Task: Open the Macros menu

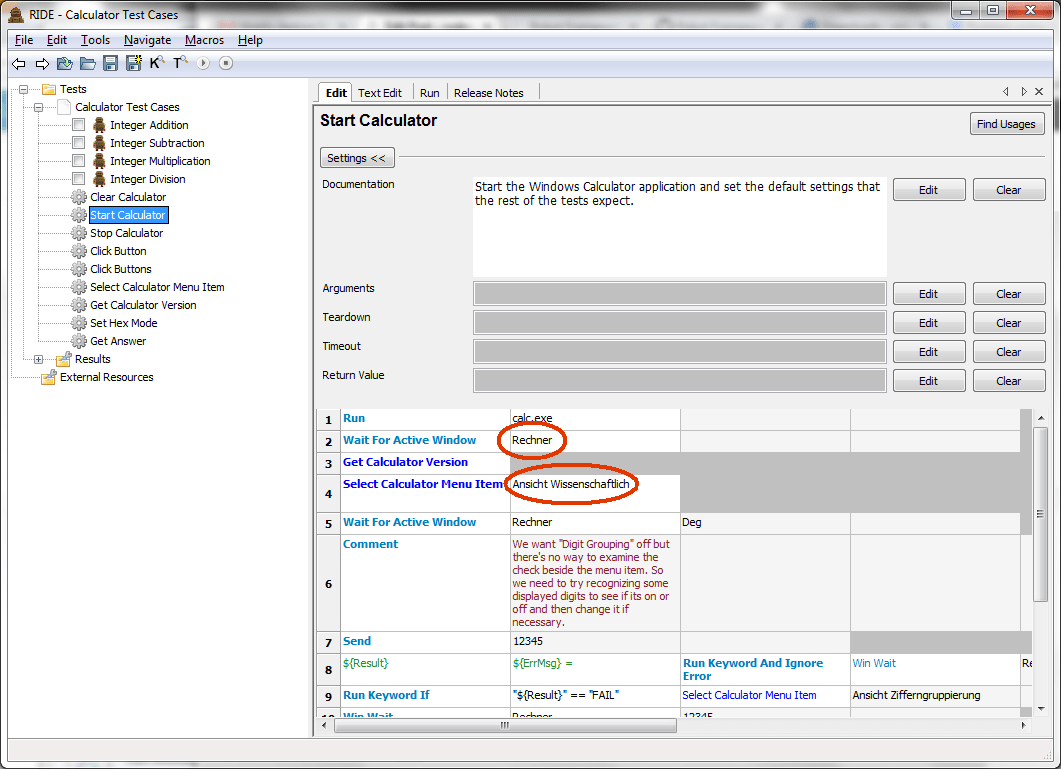Action: [x=204, y=40]
